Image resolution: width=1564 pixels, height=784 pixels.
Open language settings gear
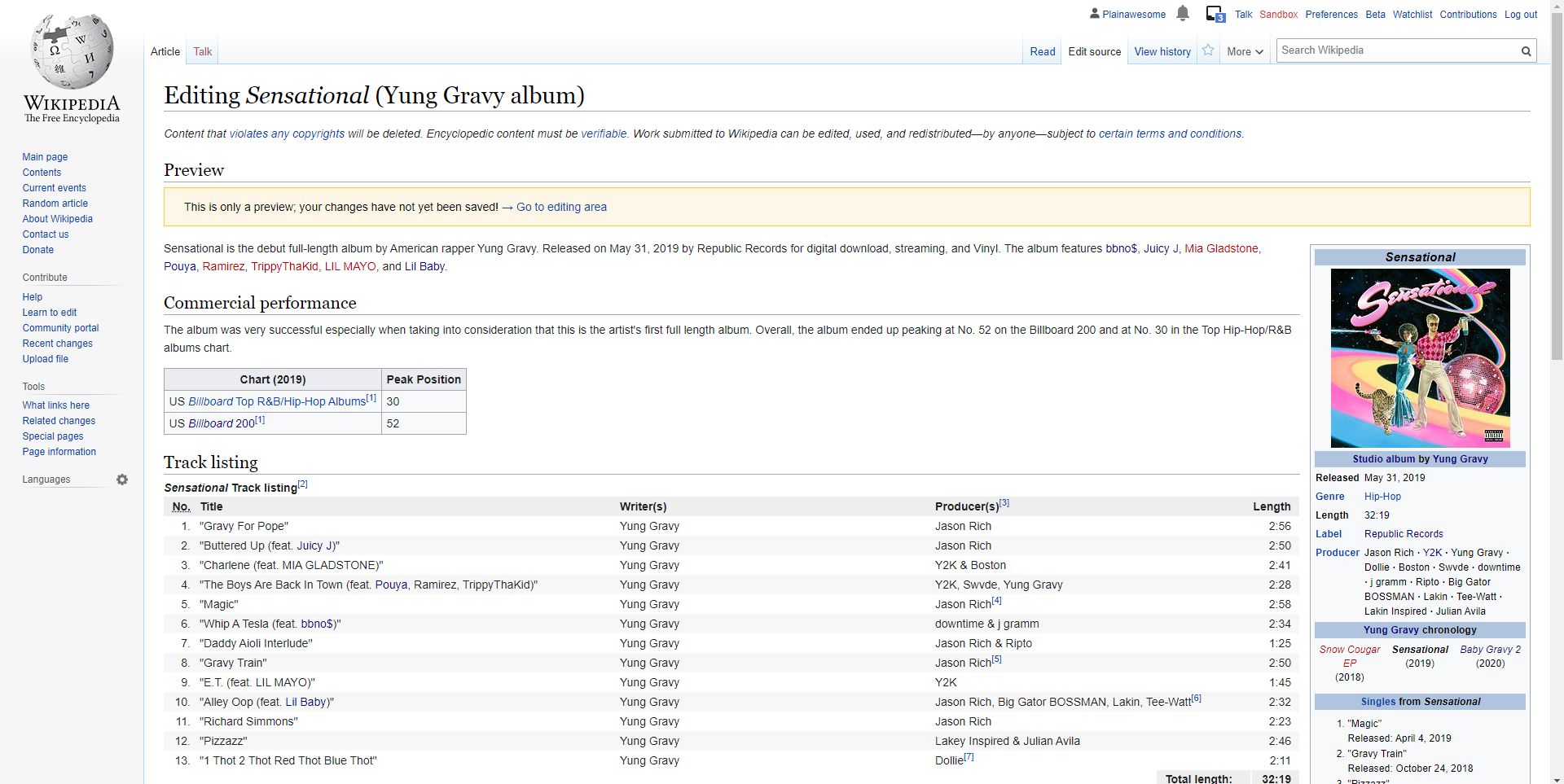point(122,480)
